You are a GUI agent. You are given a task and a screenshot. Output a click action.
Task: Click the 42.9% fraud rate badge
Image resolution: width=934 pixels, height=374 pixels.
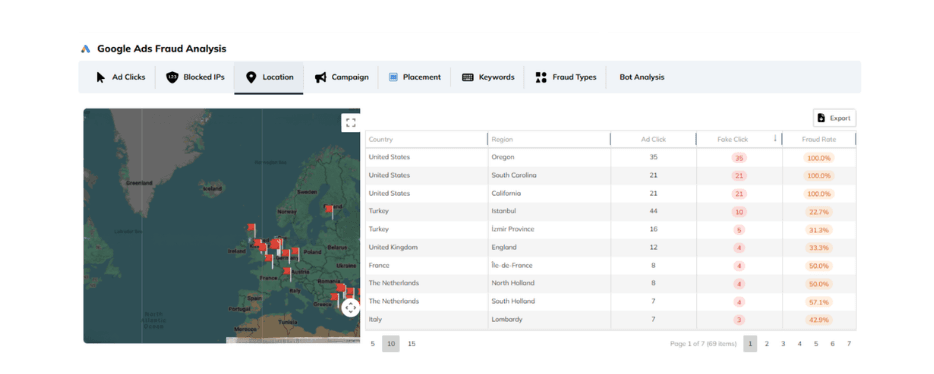point(818,319)
